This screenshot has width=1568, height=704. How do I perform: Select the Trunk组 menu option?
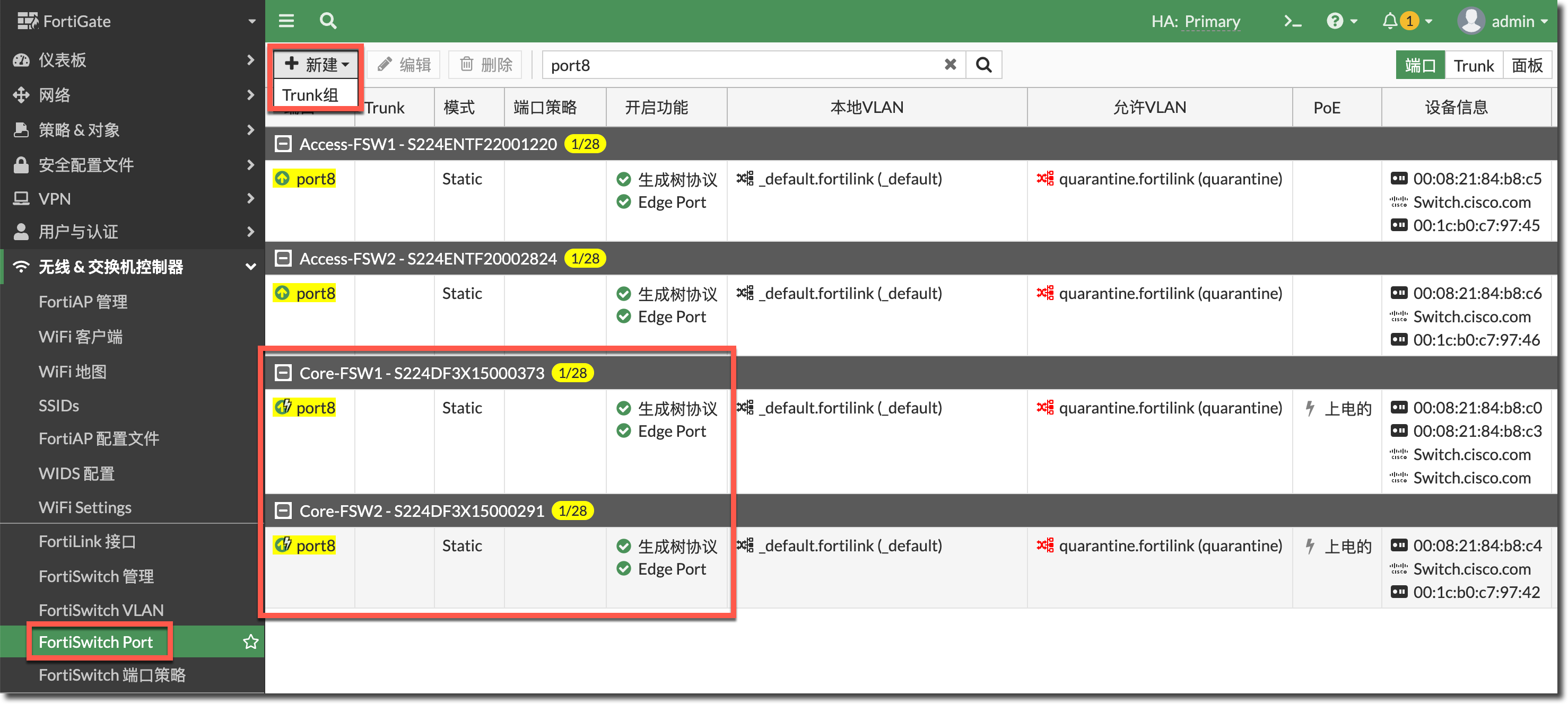[x=310, y=95]
